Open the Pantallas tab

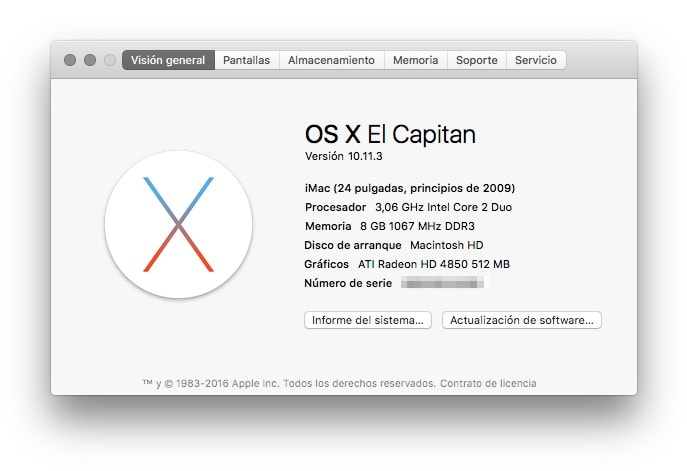tap(247, 60)
